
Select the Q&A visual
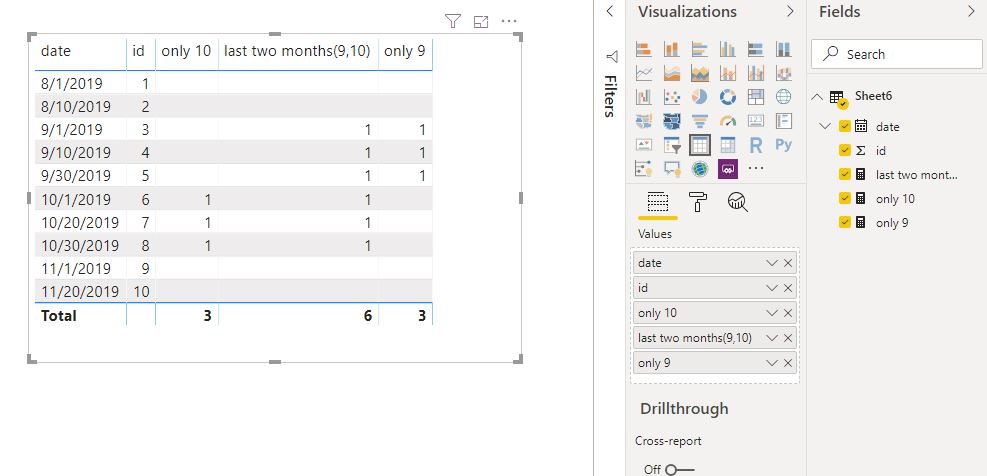pyautogui.click(x=672, y=169)
